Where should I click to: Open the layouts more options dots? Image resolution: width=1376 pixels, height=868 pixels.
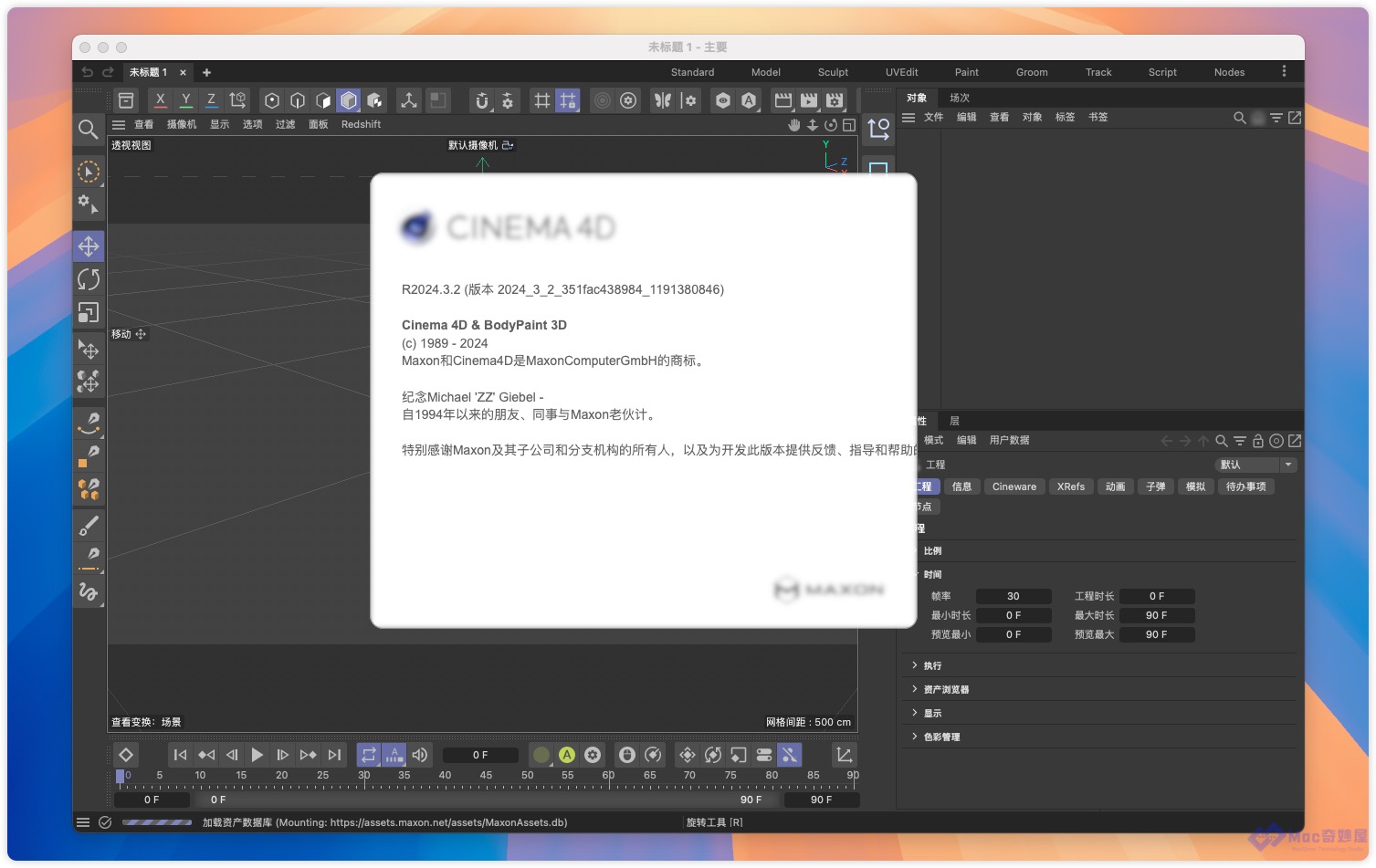1284,71
